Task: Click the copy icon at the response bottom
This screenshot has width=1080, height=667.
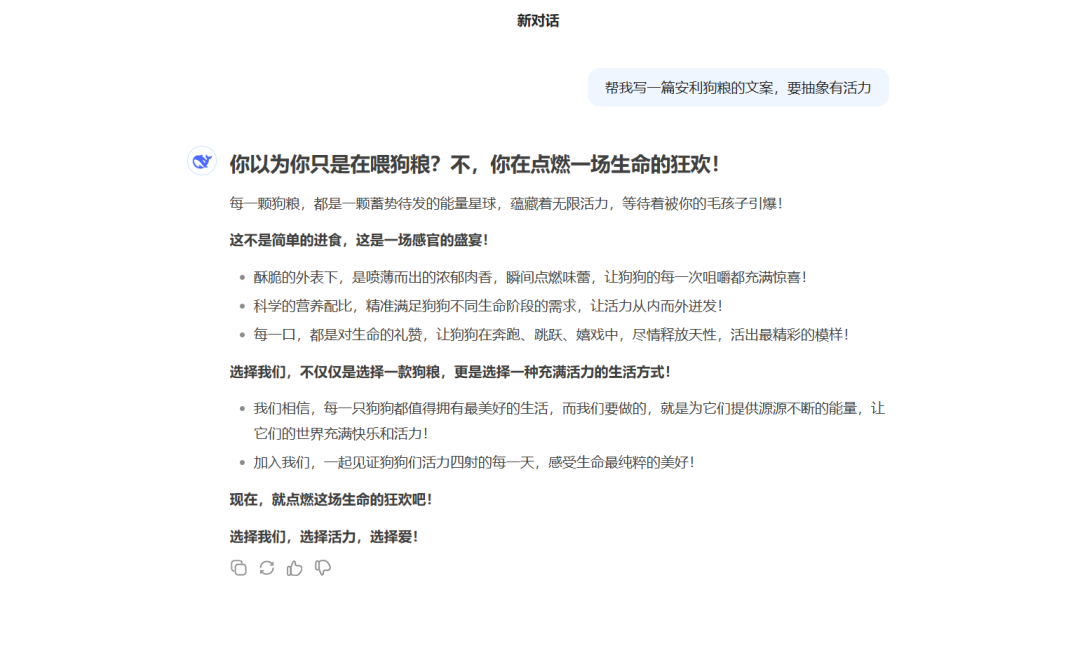Action: 238,567
